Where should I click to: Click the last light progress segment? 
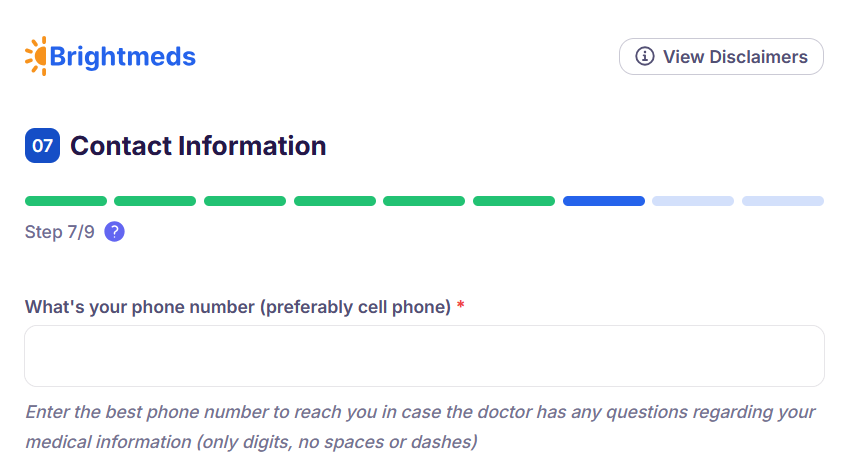coord(783,201)
